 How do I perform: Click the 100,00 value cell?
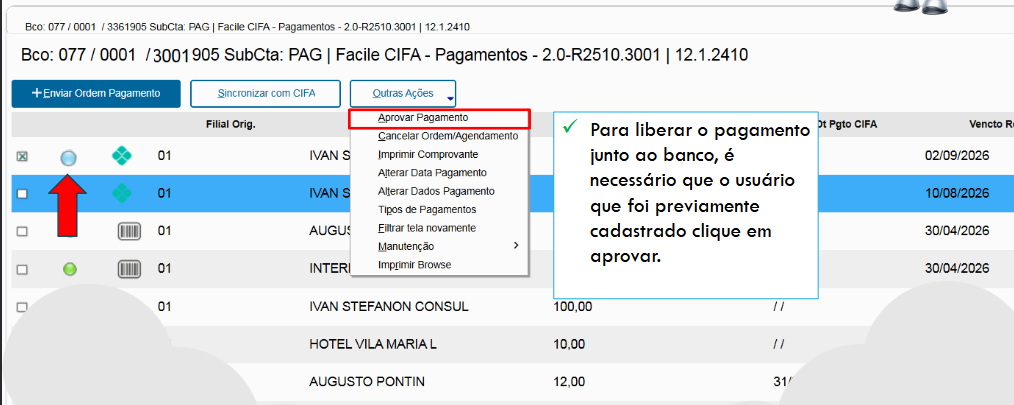tap(573, 306)
